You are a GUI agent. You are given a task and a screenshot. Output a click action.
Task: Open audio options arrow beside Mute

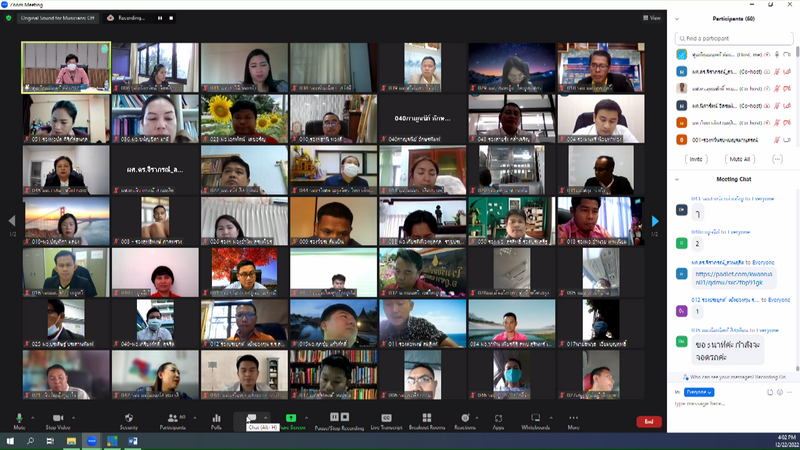[x=33, y=418]
